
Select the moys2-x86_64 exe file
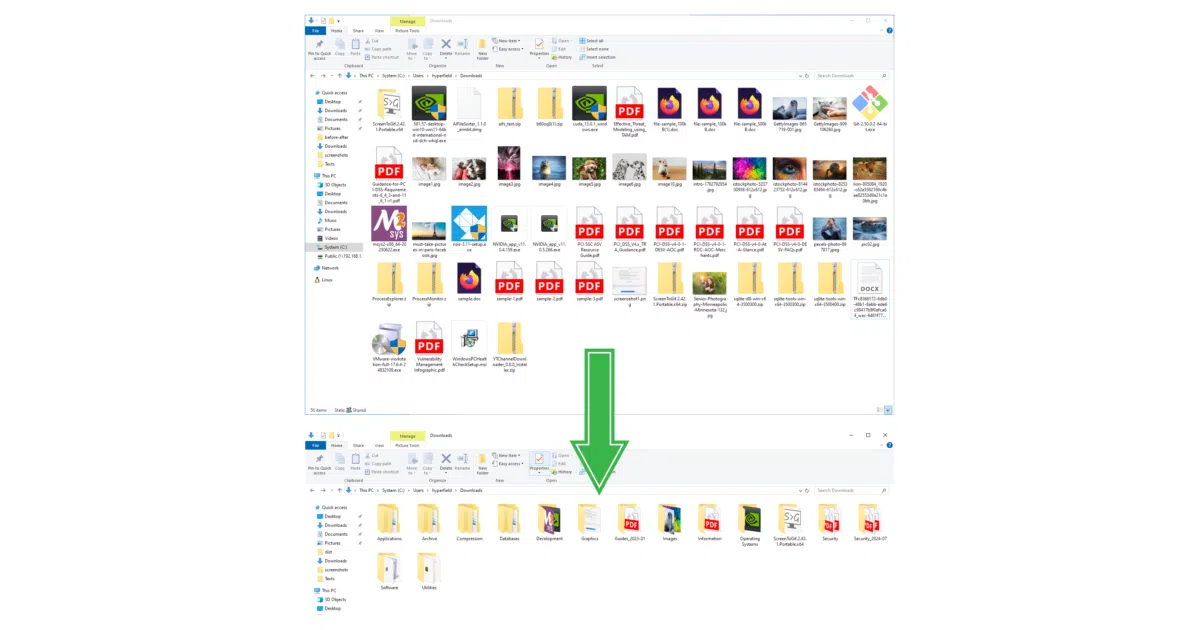click(389, 231)
